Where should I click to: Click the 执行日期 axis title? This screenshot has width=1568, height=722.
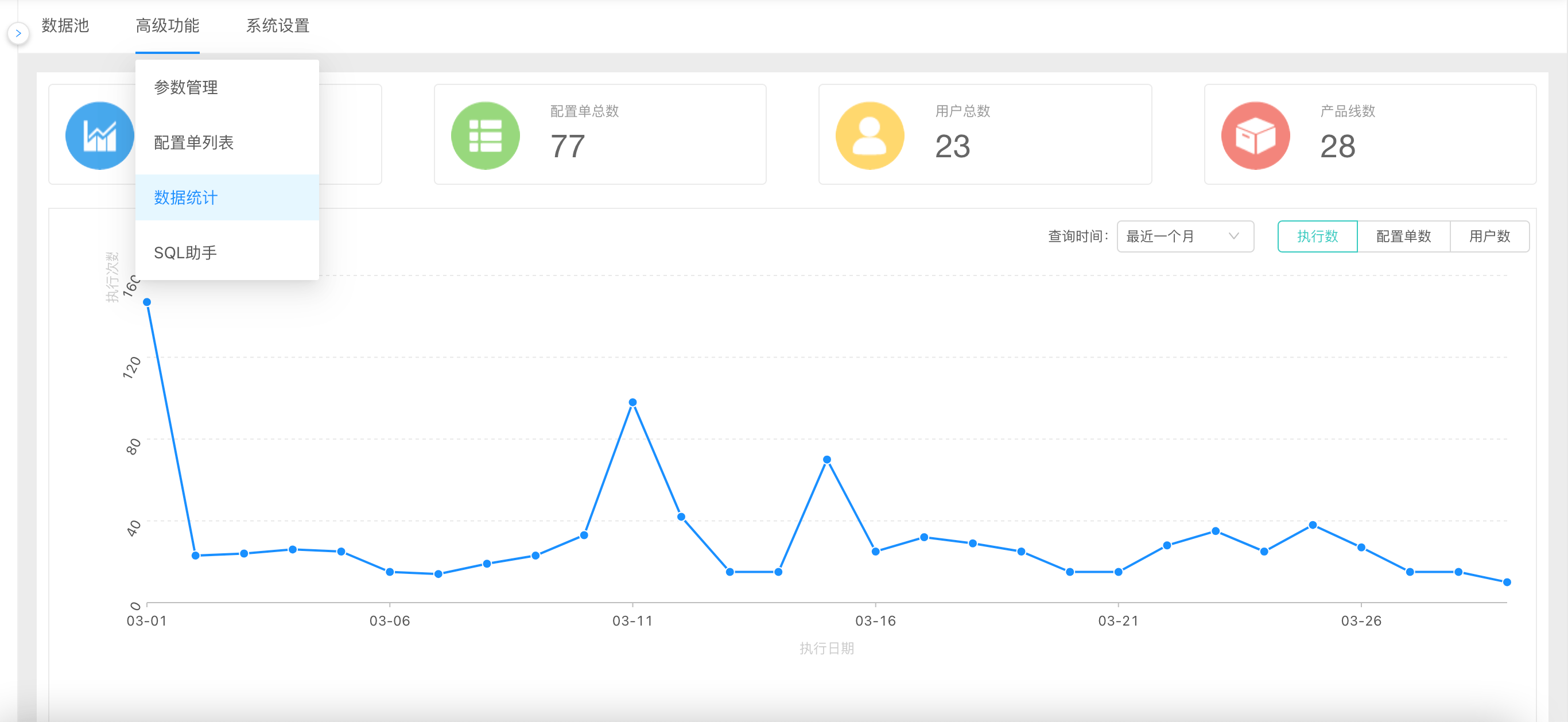click(826, 649)
